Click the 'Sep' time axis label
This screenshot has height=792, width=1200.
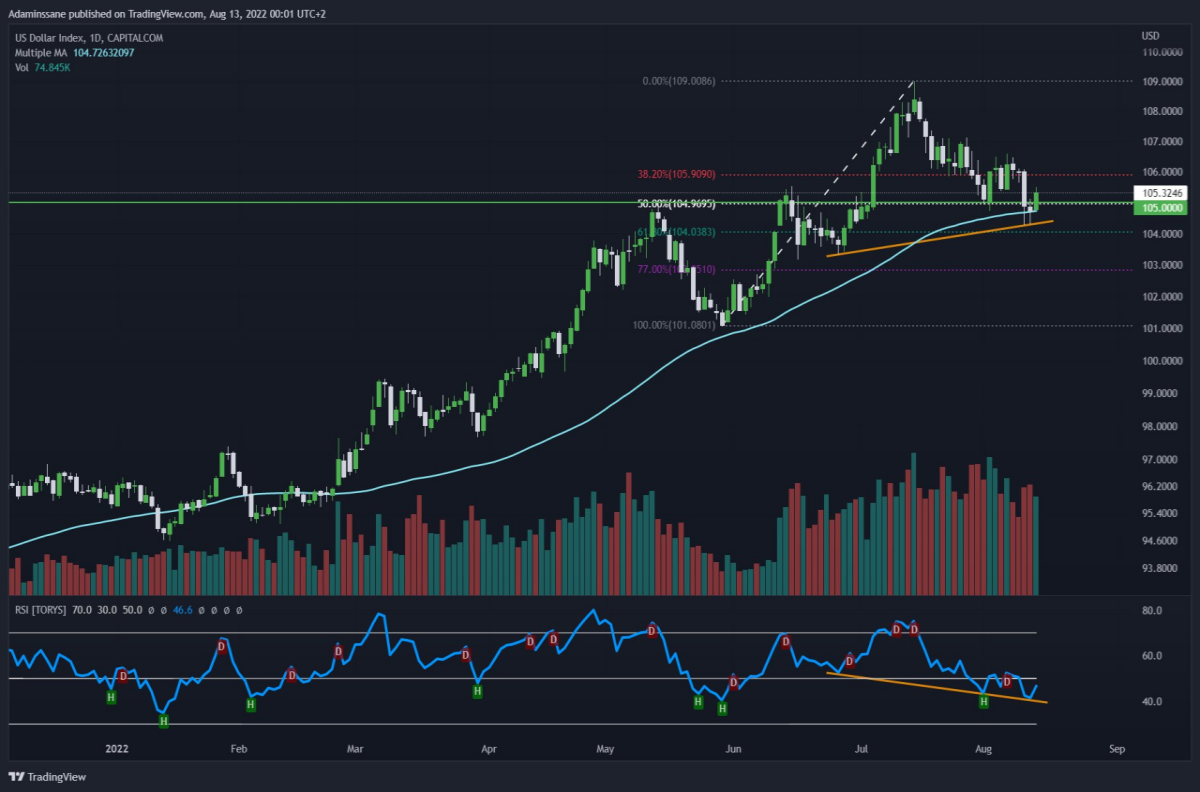pyautogui.click(x=1117, y=748)
